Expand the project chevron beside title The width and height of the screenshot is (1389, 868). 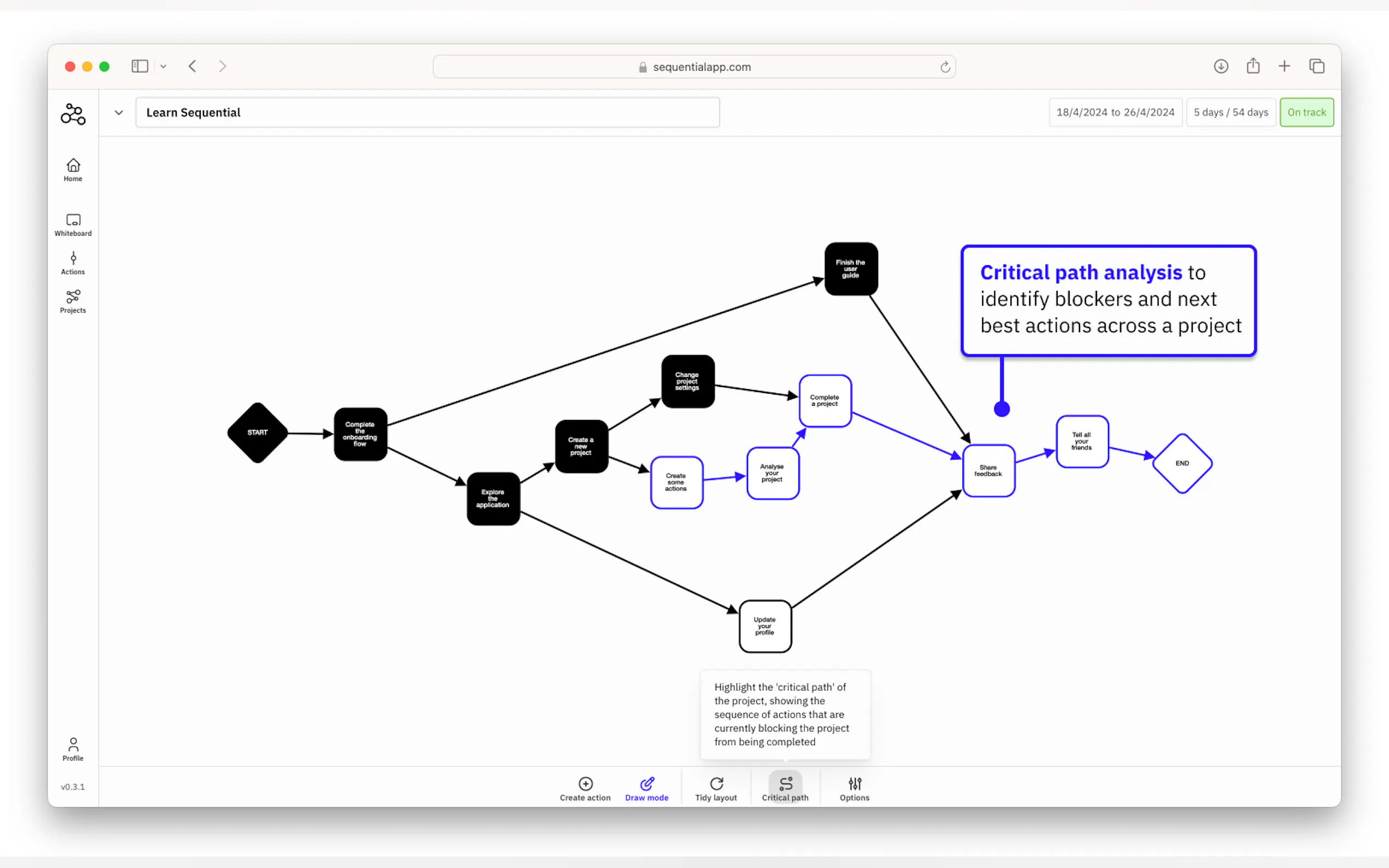[x=119, y=113]
